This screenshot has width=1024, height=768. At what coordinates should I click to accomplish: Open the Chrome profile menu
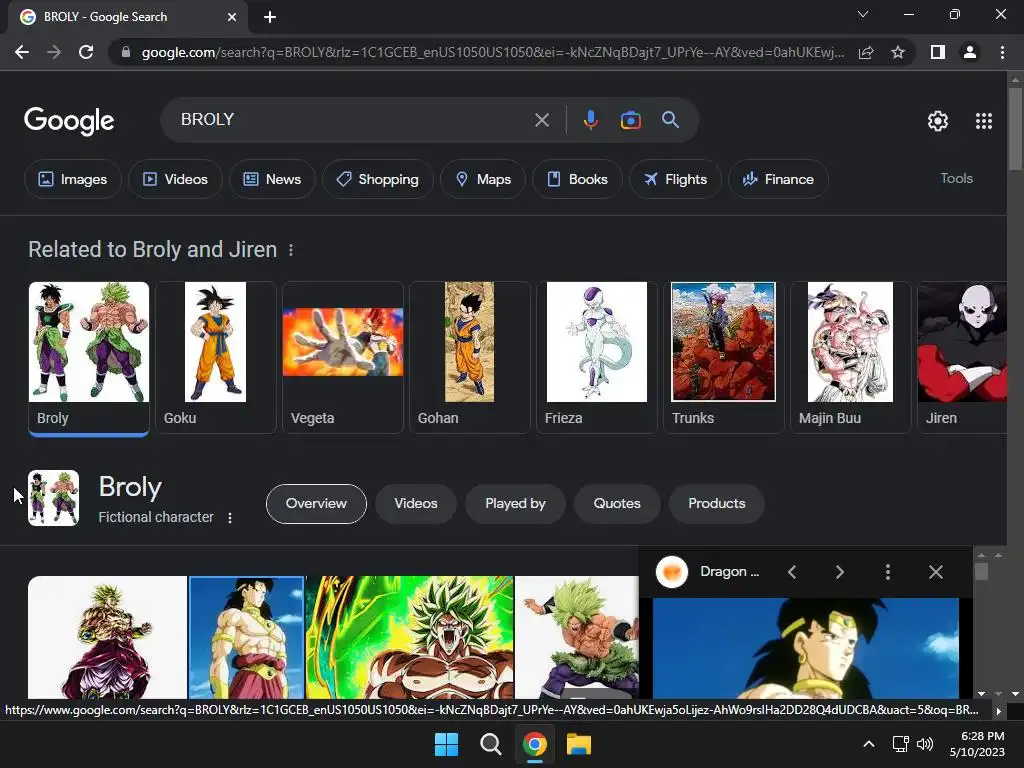970,52
